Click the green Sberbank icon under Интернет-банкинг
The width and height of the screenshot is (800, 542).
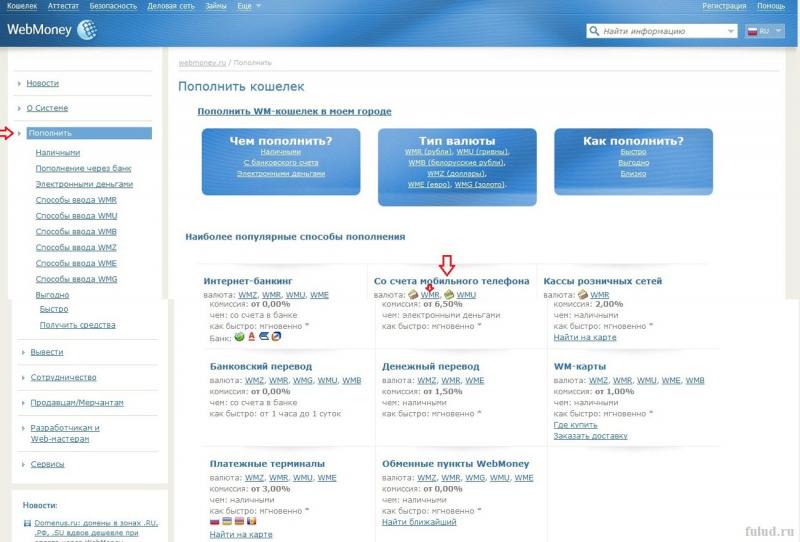click(240, 337)
